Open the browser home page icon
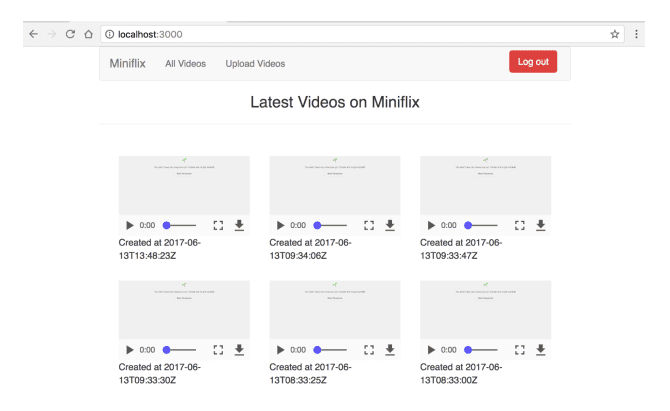The height and width of the screenshot is (411, 670). 88,34
